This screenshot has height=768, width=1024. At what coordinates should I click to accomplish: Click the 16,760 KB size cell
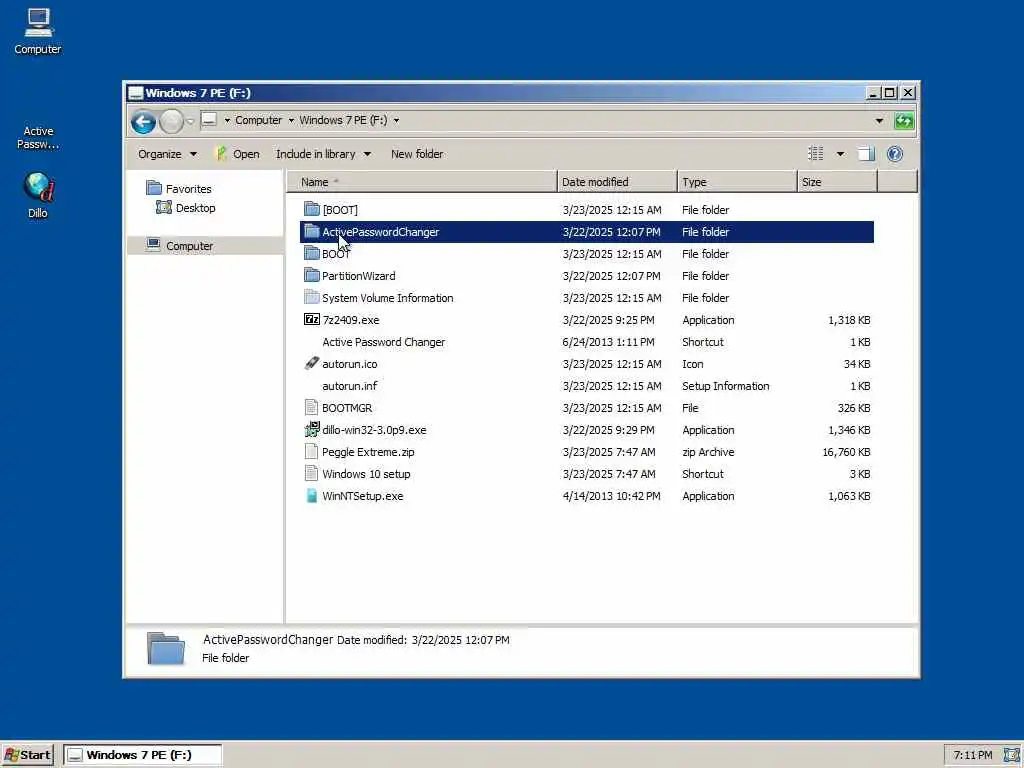click(846, 452)
